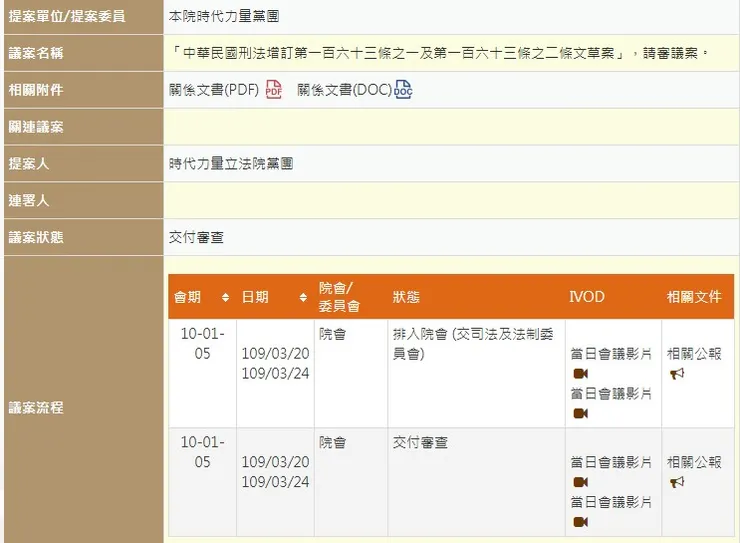Viewport: 740px width, 543px height.
Task: Open the 關係文書 PDF file icon
Action: pos(274,89)
